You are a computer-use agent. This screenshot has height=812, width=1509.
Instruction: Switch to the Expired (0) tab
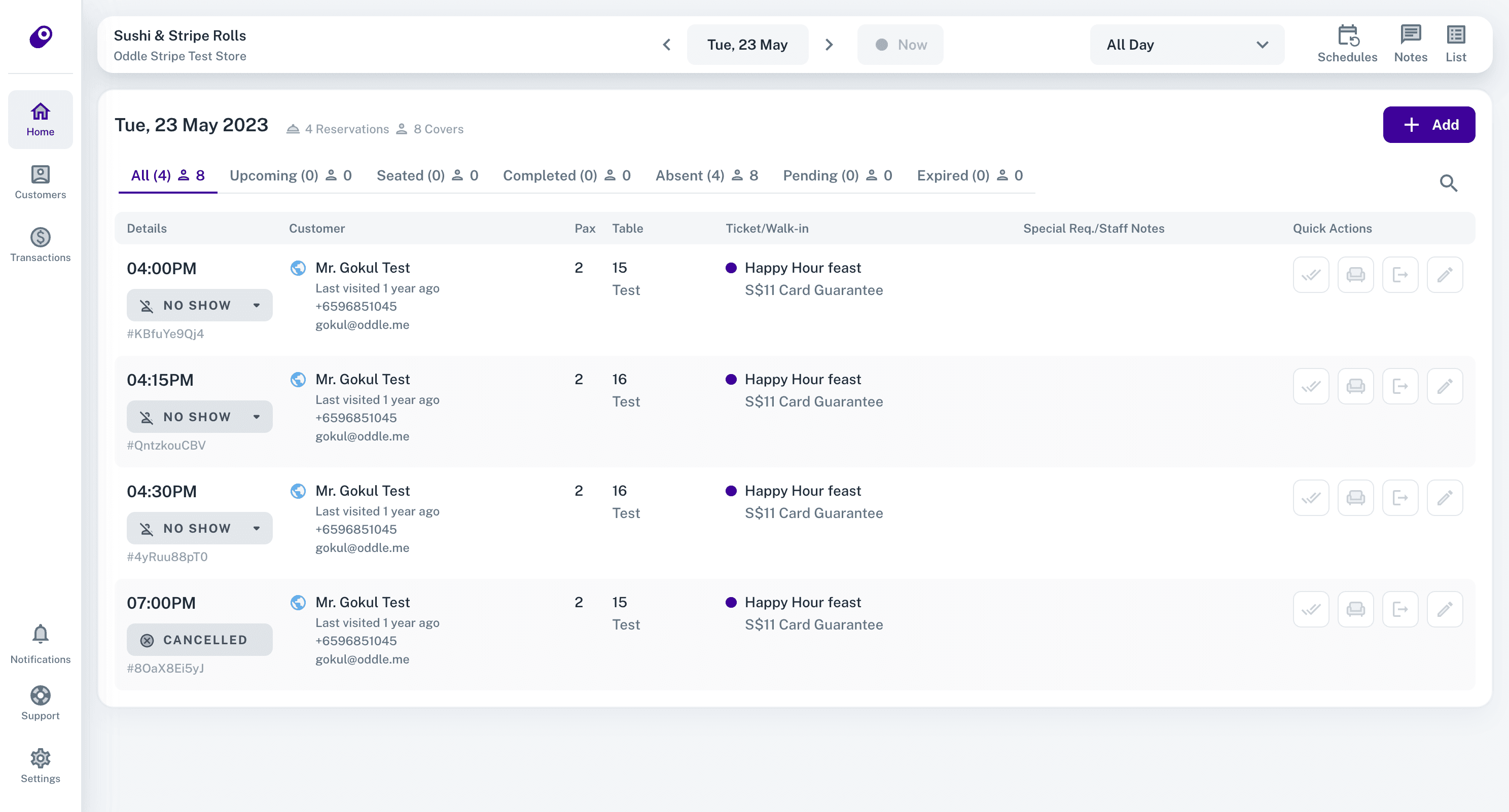point(969,176)
